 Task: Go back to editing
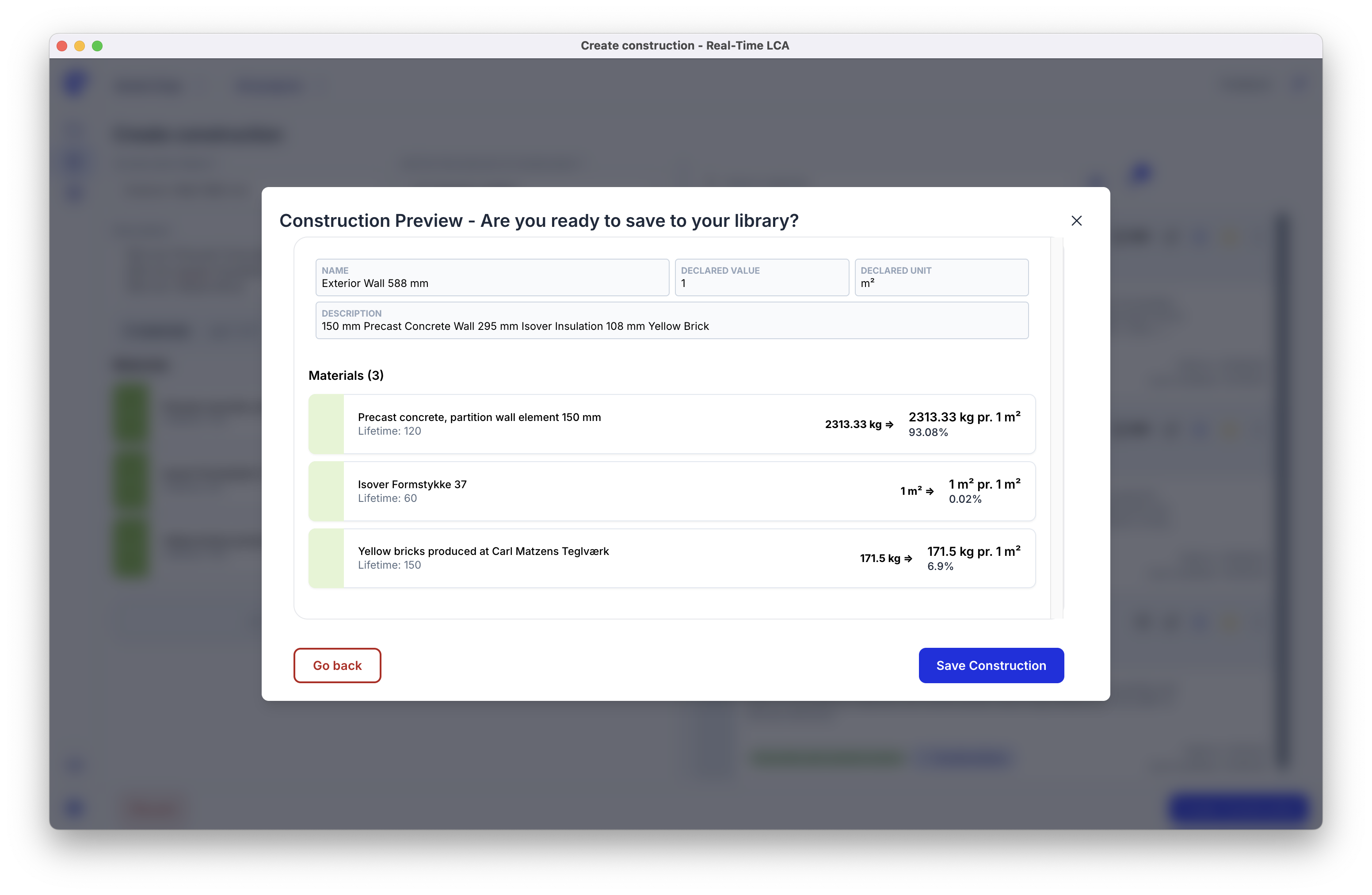click(x=337, y=665)
